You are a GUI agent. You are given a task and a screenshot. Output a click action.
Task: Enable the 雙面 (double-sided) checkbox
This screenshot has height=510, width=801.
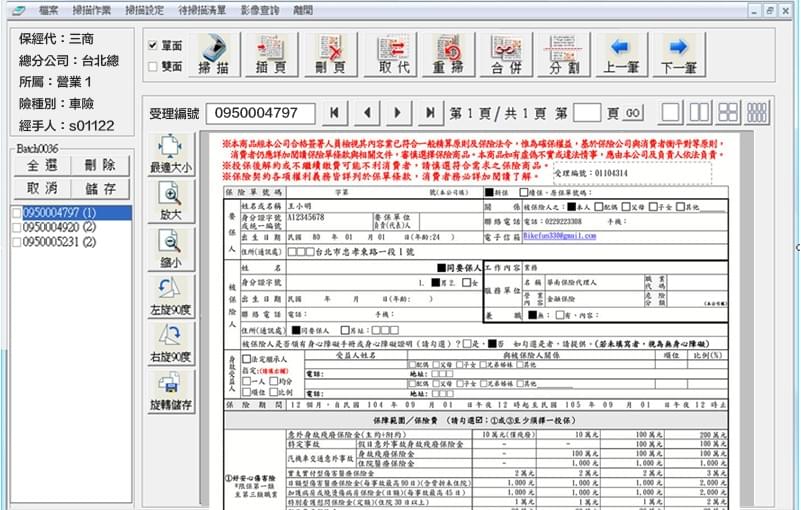point(152,66)
